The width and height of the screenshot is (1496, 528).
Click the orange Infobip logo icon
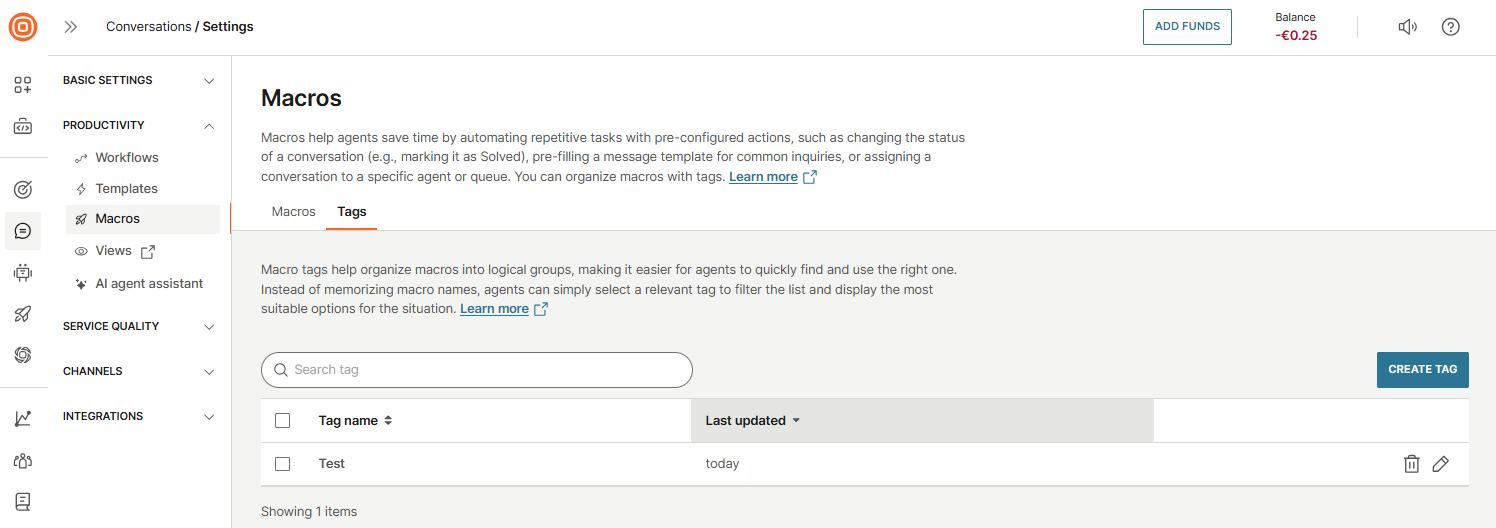(23, 27)
